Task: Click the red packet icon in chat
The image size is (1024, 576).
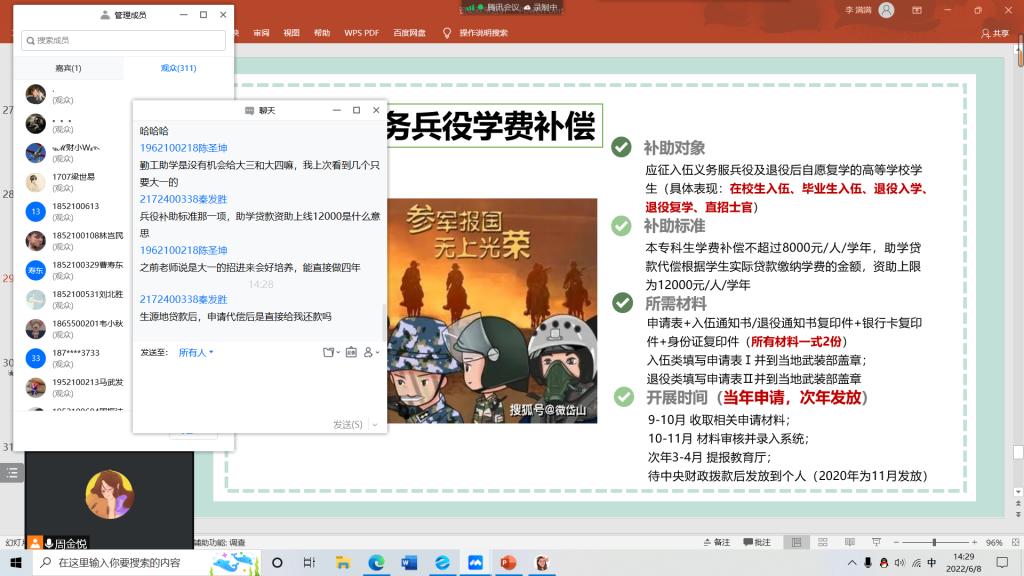Action: (x=350, y=352)
